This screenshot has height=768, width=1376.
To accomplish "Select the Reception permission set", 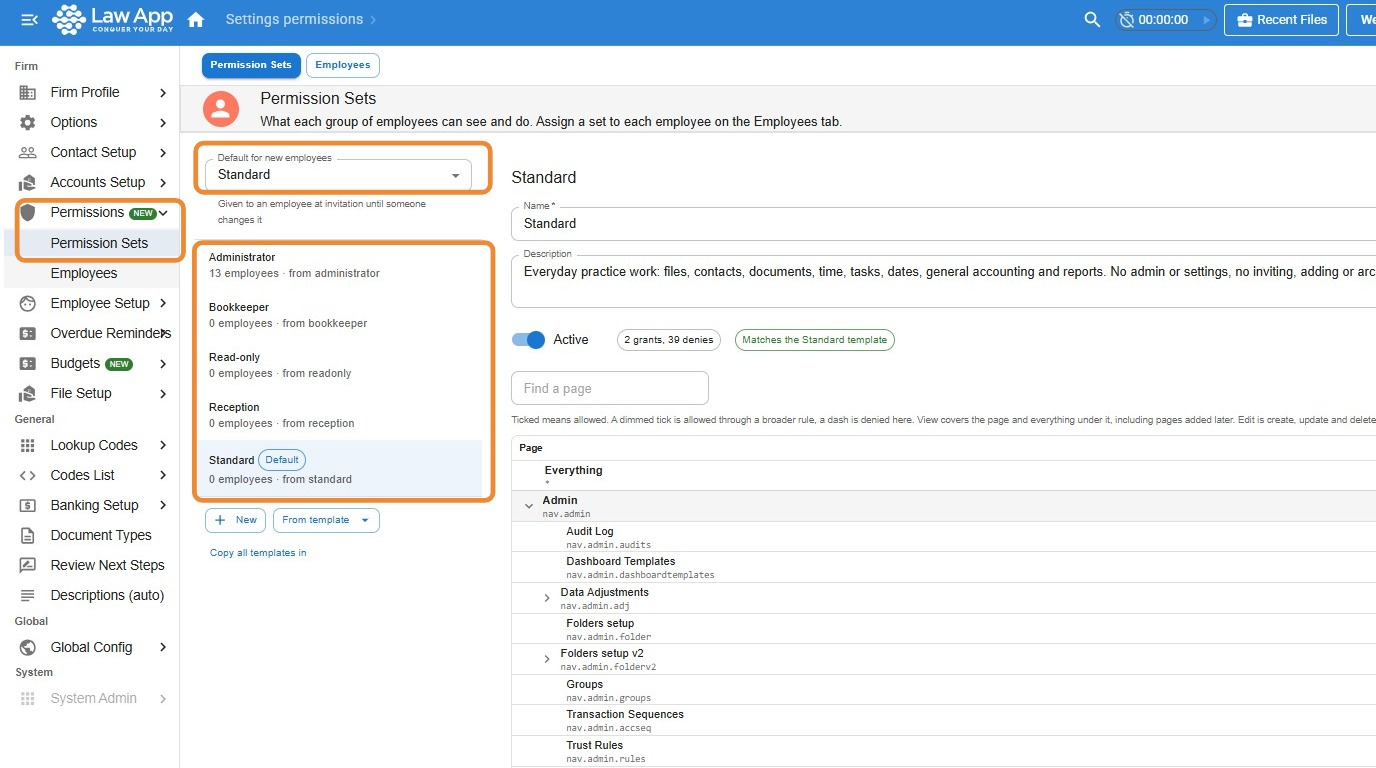I will 339,415.
